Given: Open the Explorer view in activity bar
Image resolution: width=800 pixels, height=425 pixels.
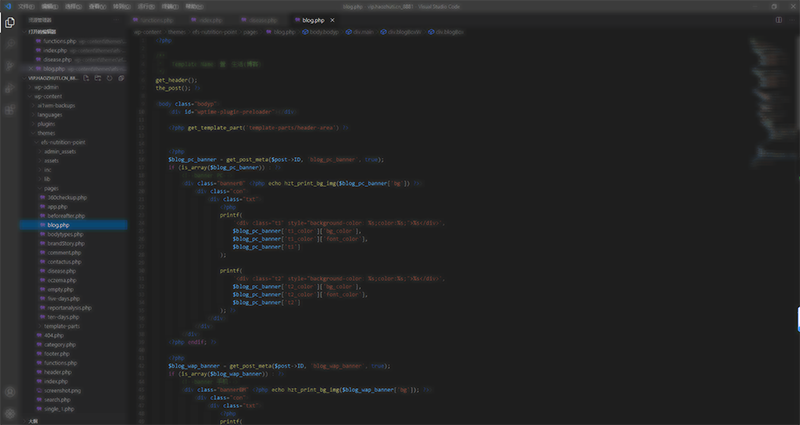Looking at the screenshot, I should (x=10, y=23).
